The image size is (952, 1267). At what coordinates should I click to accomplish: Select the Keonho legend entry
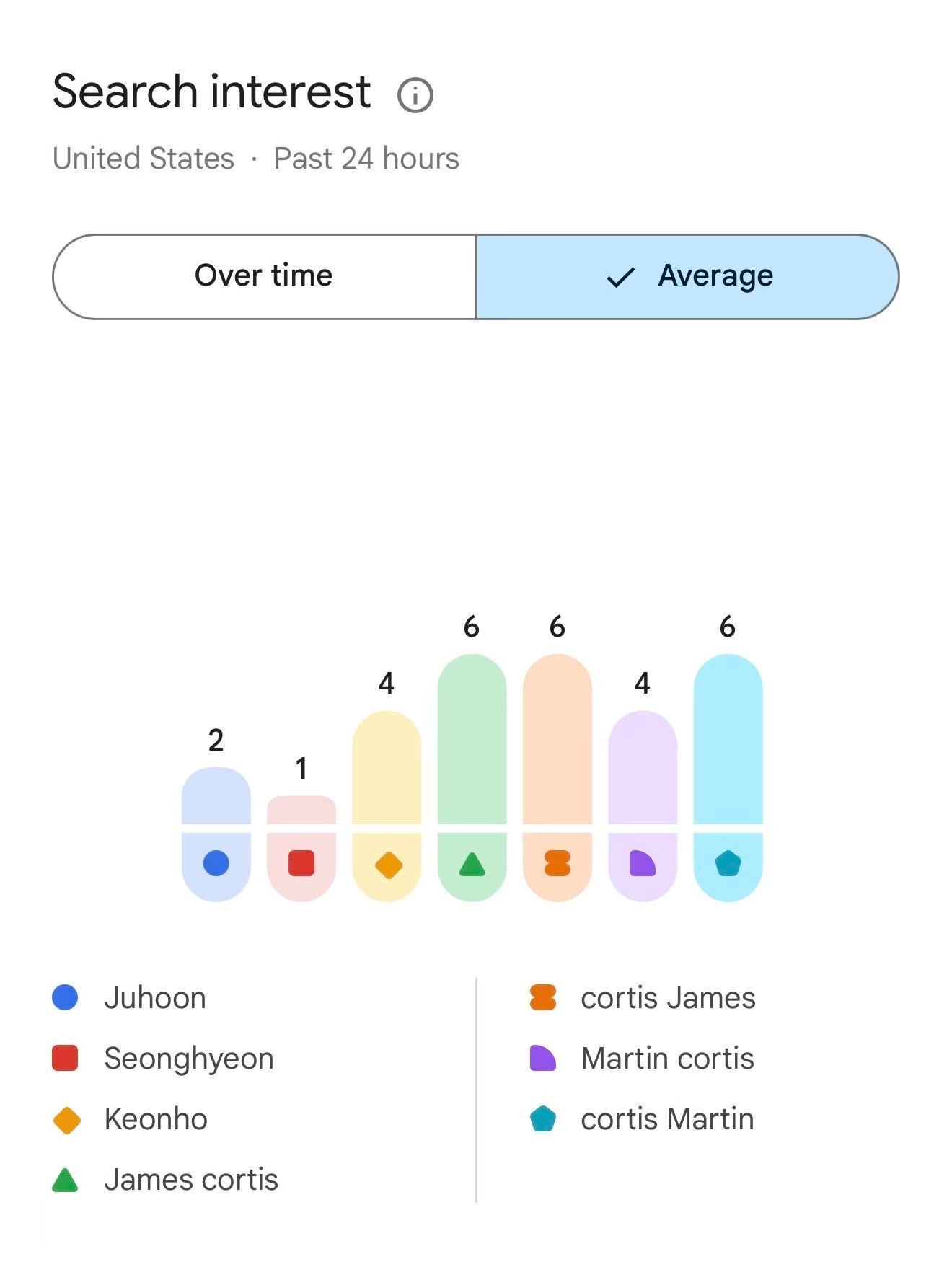[131, 1119]
